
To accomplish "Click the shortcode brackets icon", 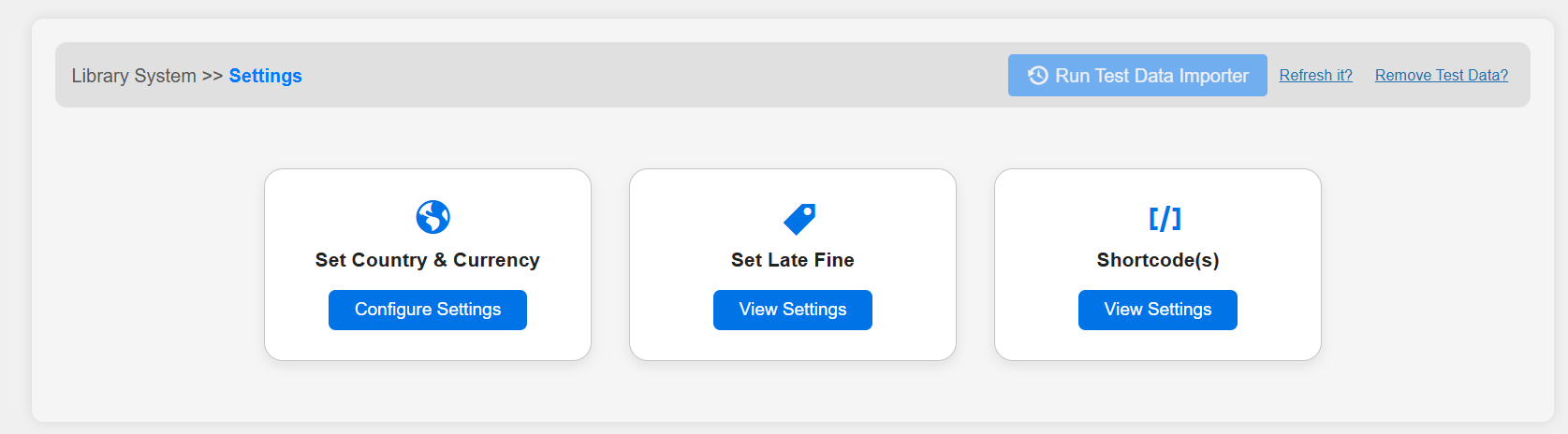I will click(1165, 218).
